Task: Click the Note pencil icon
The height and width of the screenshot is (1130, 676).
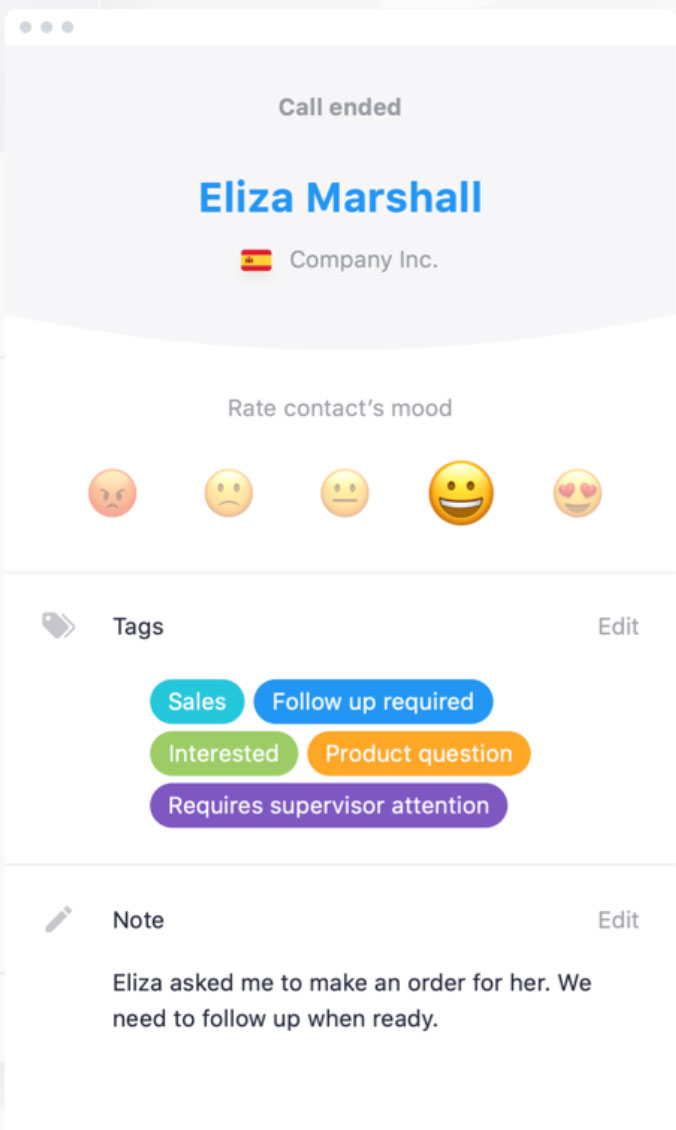Action: coord(58,920)
